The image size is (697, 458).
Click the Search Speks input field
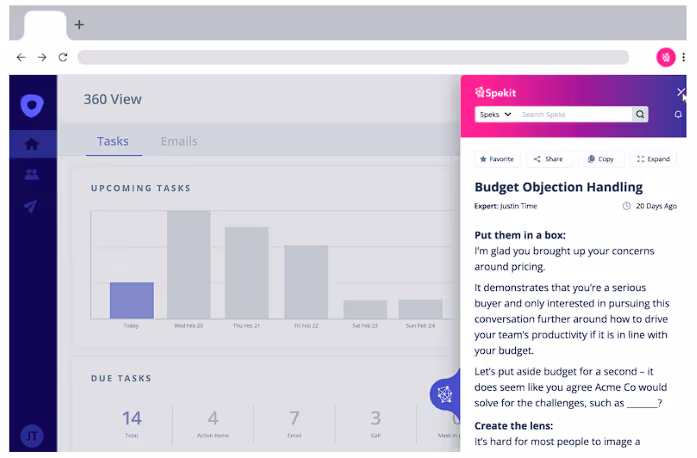click(574, 115)
